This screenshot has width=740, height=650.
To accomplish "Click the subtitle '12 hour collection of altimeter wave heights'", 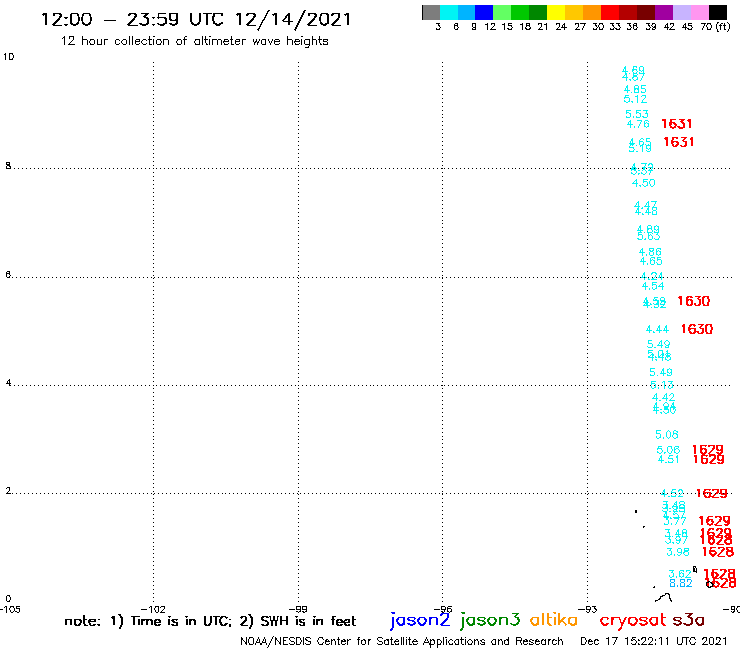I will 194,41.
